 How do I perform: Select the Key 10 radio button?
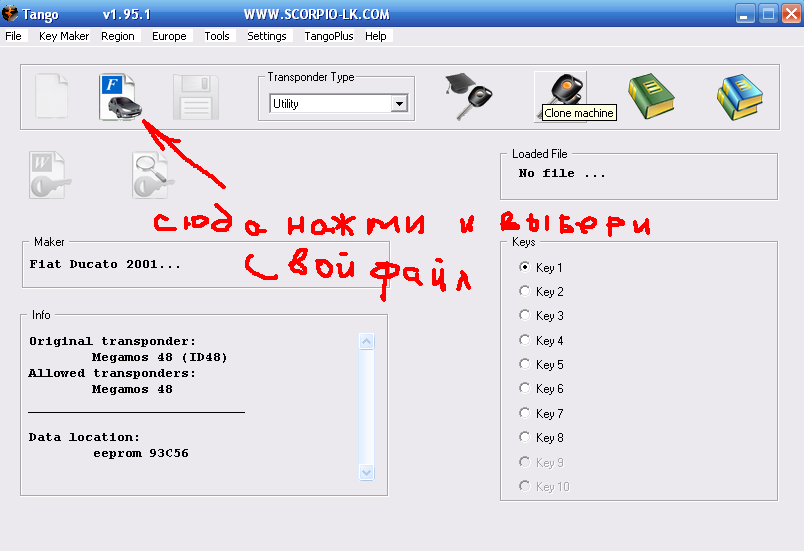(x=524, y=485)
